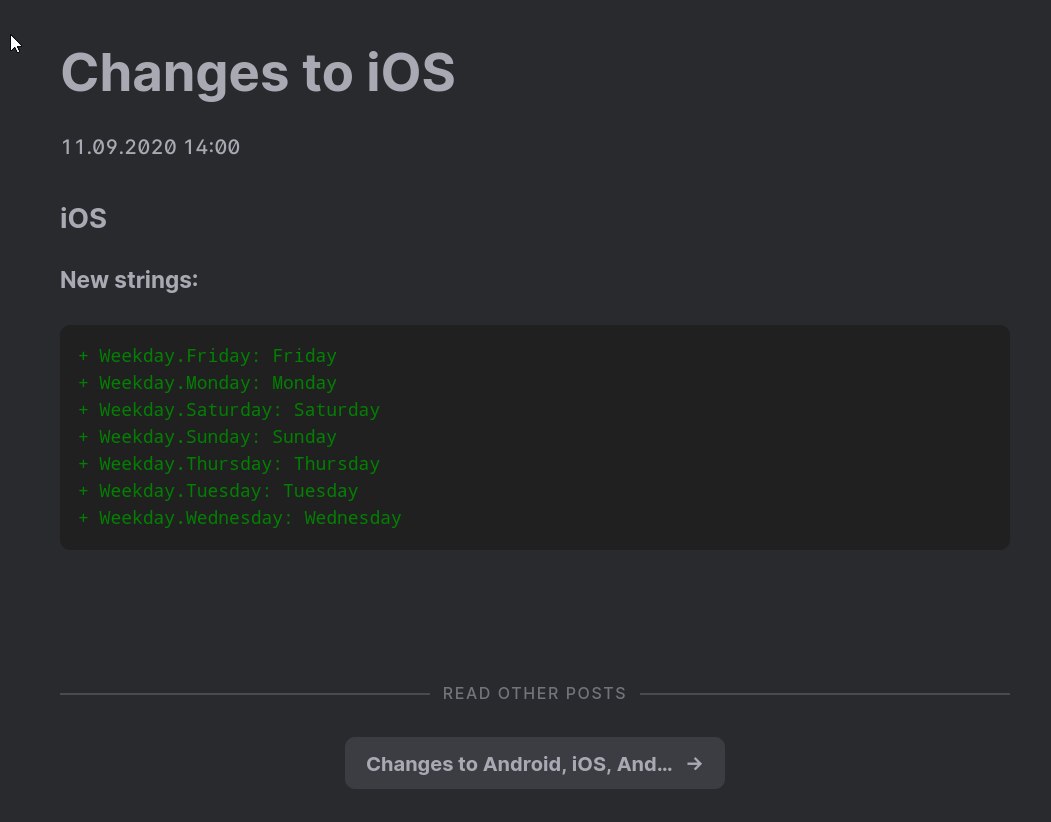This screenshot has height=822, width=1051.
Task: Click divider line right of "READ OTHER POSTS"
Action: tap(824, 693)
